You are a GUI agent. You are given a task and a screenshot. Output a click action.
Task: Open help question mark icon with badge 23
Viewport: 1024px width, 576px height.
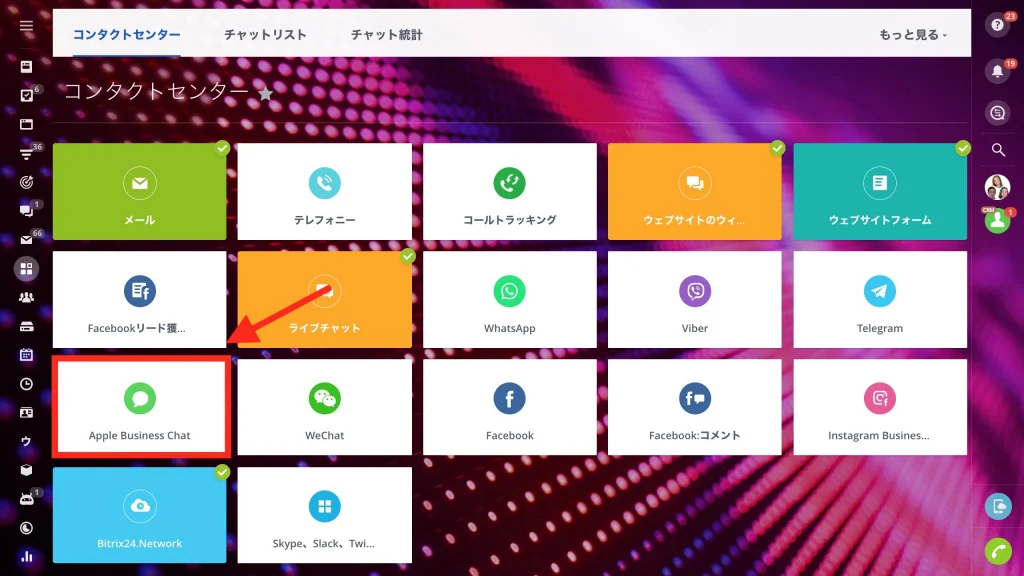click(997, 25)
